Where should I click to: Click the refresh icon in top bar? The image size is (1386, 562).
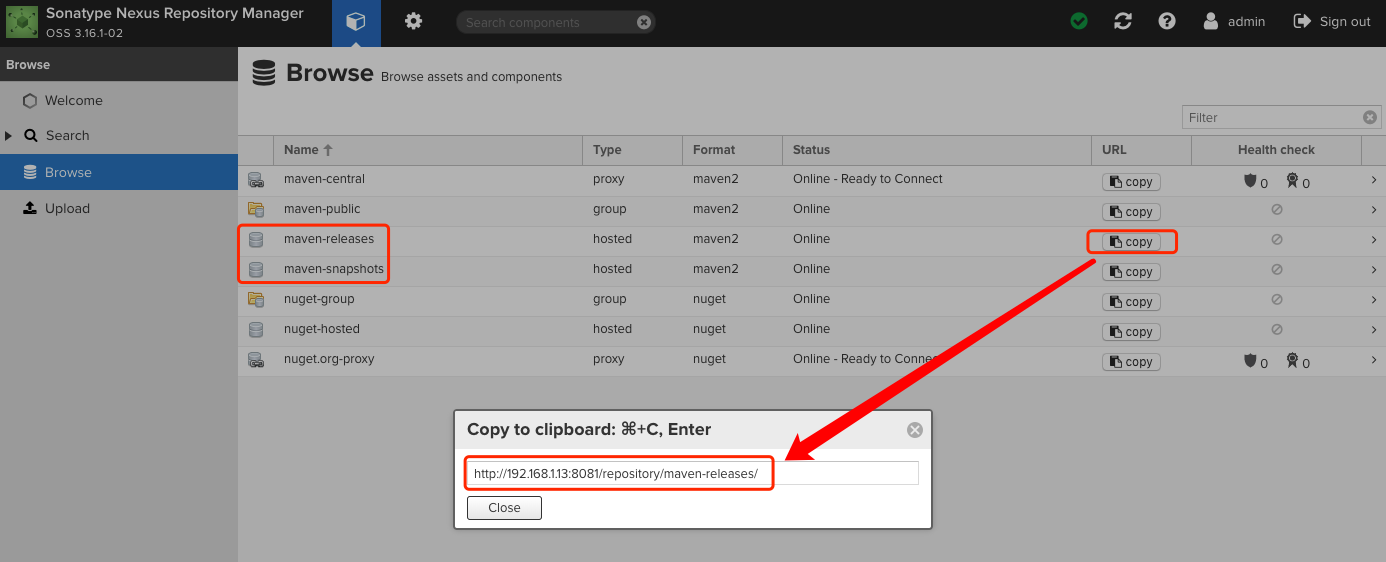coord(1123,21)
